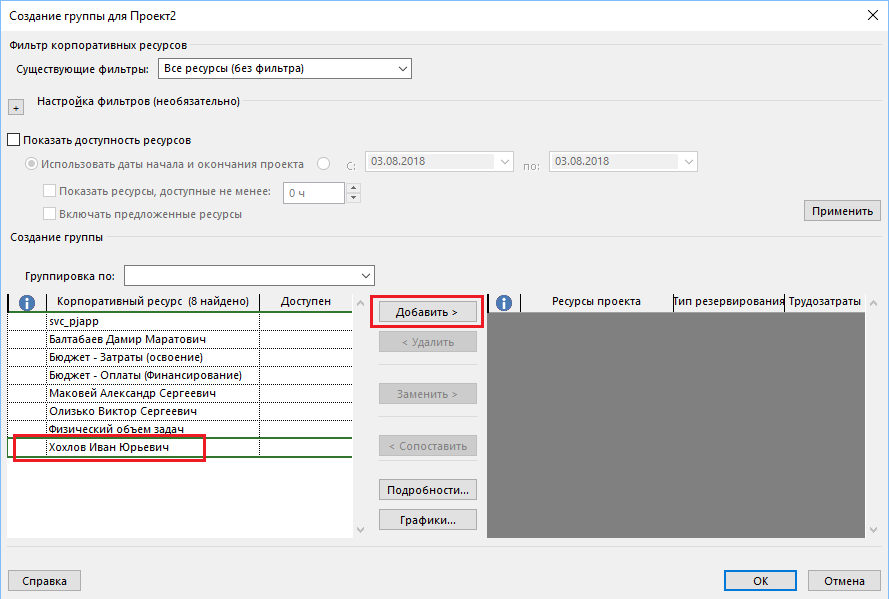889x599 pixels.
Task: Open the end date 'по:' dropdown
Action: coord(623,162)
